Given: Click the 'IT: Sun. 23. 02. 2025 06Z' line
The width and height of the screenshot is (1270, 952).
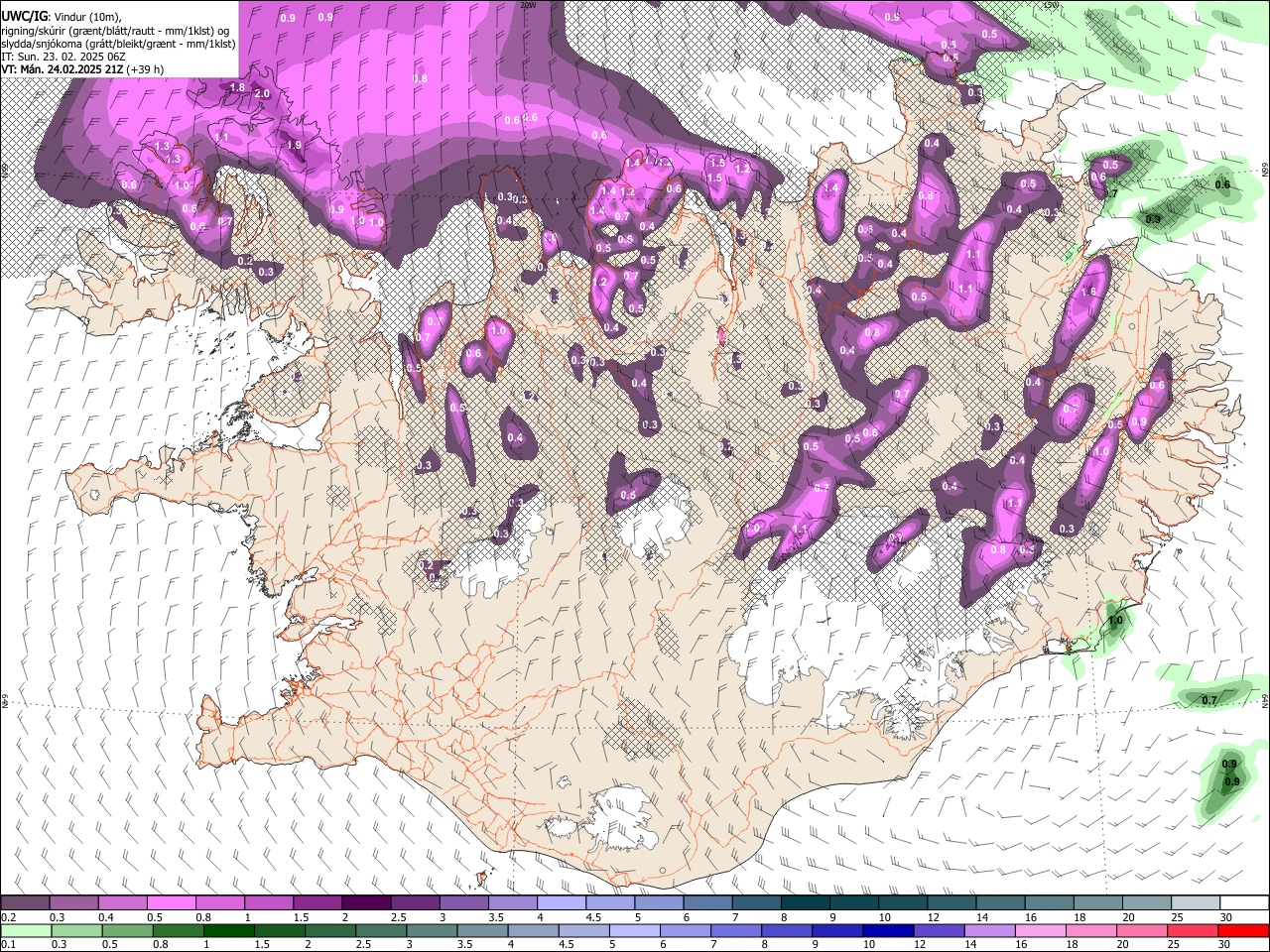Looking at the screenshot, I should pos(63,57).
